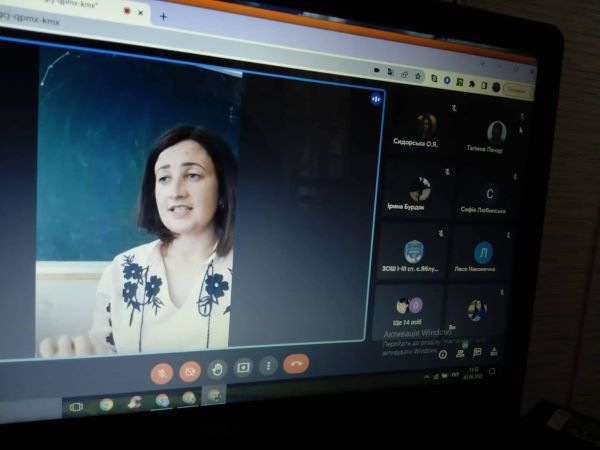The height and width of the screenshot is (450, 600).
Task: Open the in-call chat panel
Action: 477,352
